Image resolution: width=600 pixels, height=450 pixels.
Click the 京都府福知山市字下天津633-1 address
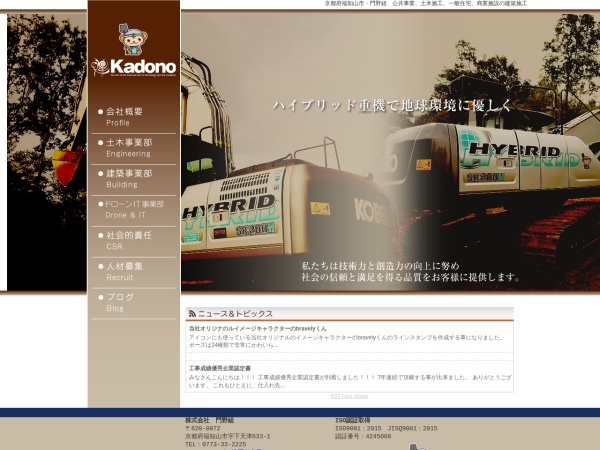point(228,436)
